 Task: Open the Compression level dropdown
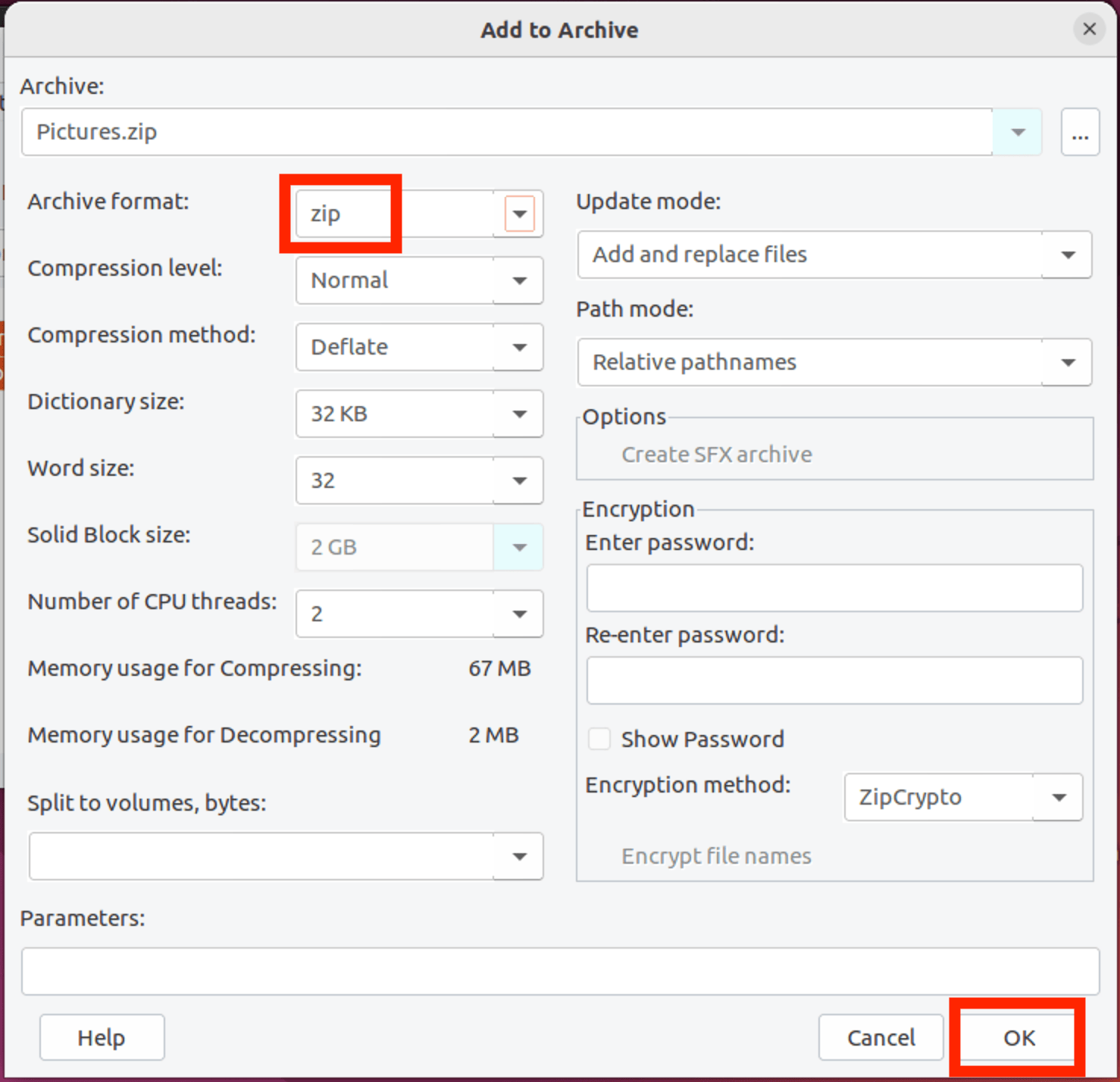[x=519, y=280]
